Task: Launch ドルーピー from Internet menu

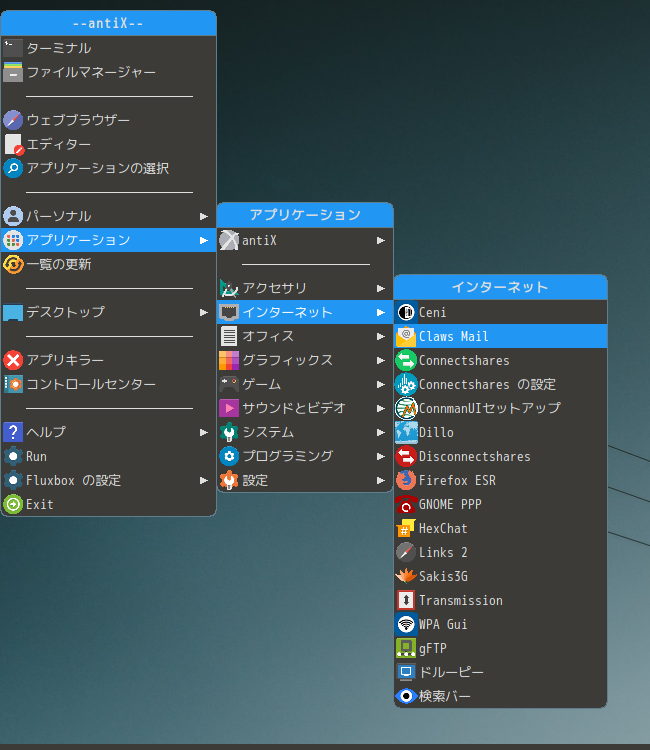Action: point(500,672)
